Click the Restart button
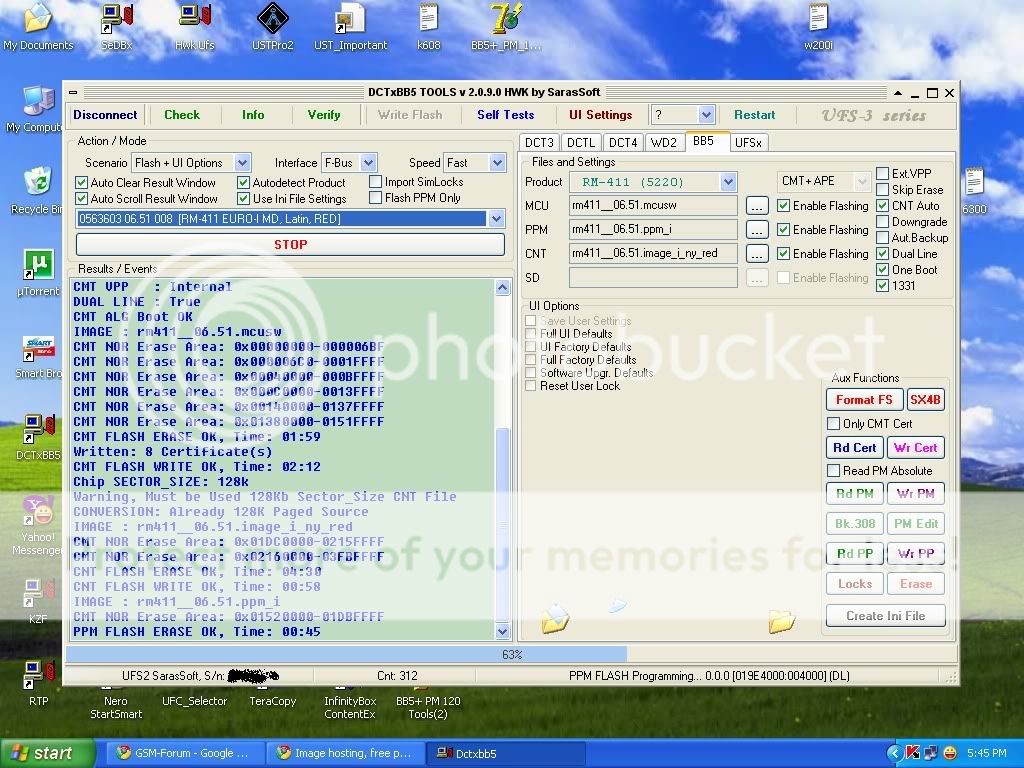The image size is (1024, 768). coord(754,115)
